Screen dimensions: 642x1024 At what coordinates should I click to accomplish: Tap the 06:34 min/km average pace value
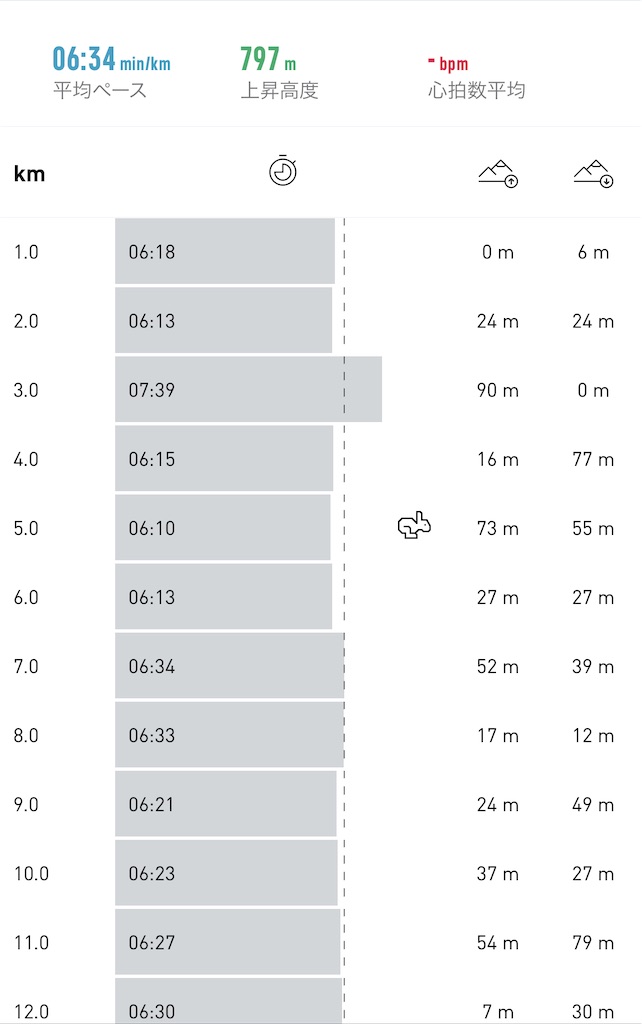point(112,59)
